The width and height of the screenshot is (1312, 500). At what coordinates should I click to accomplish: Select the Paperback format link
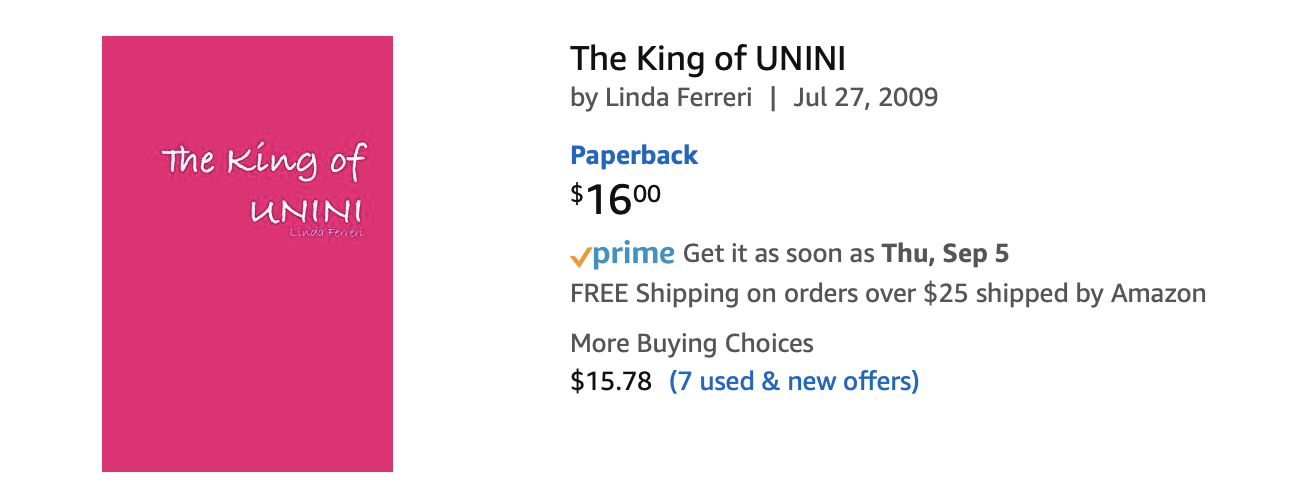coord(634,155)
